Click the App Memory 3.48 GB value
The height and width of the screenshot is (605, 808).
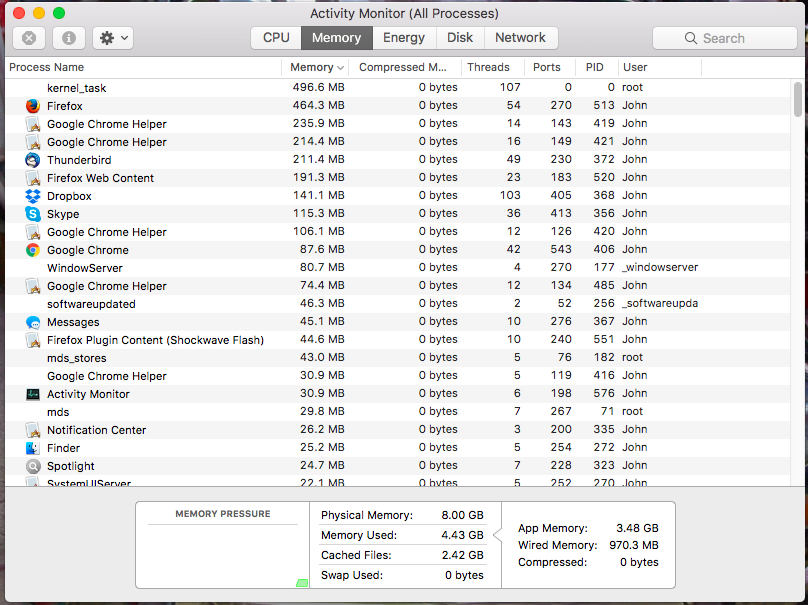pos(637,528)
